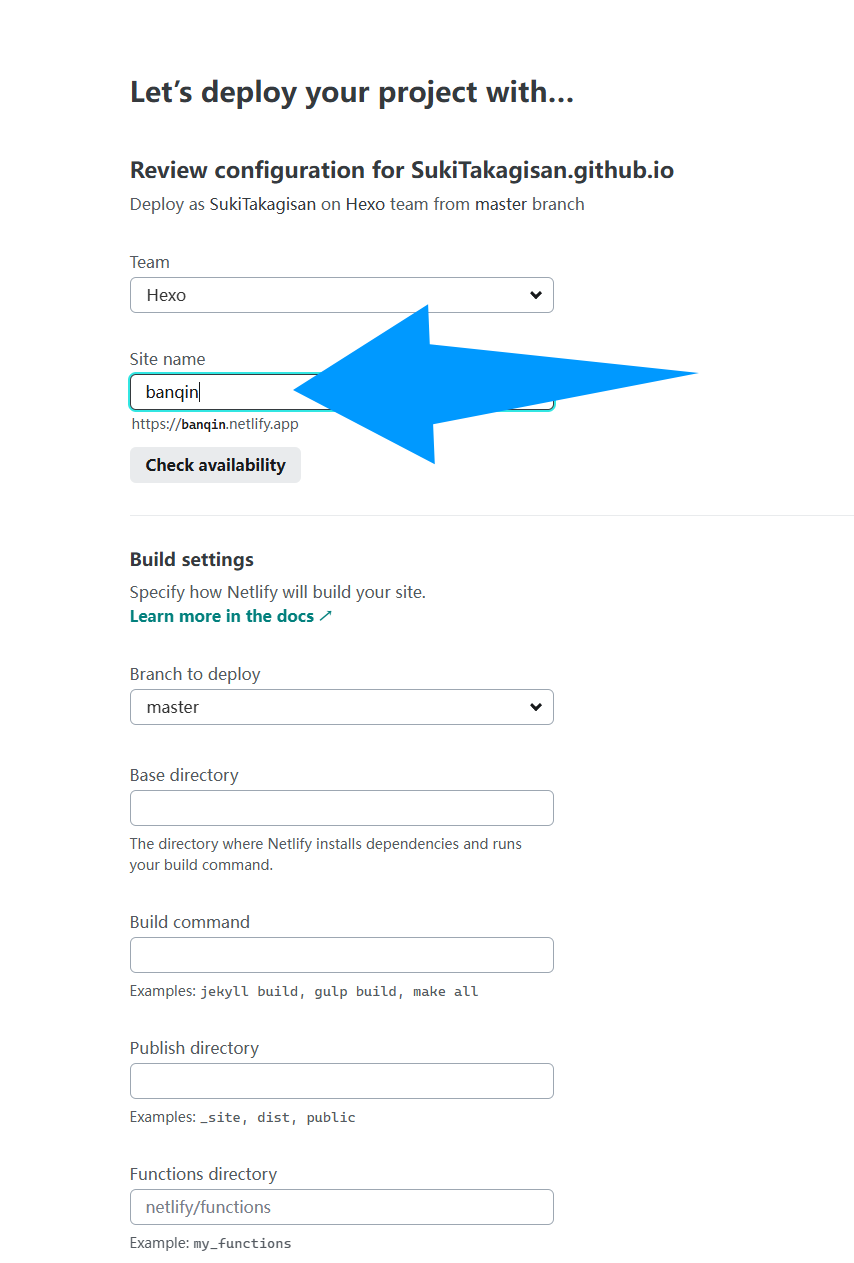
Task: Click the Site name label
Action: (167, 359)
